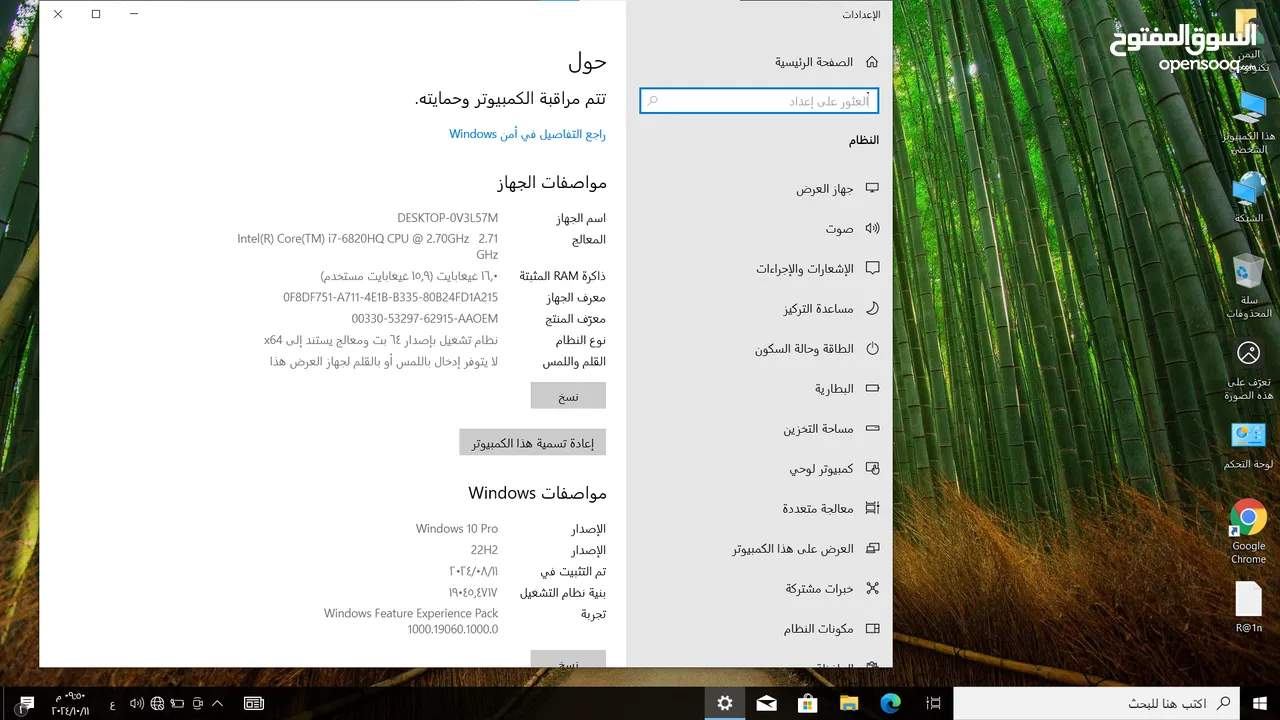1280x720 pixels.
Task: Click the battery icon beside البطارية
Action: tap(872, 388)
